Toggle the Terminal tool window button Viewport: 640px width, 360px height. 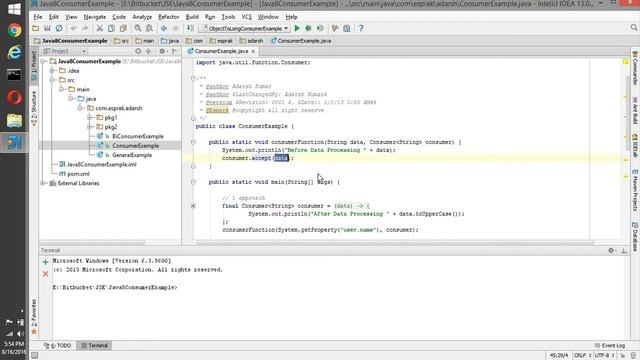point(94,346)
